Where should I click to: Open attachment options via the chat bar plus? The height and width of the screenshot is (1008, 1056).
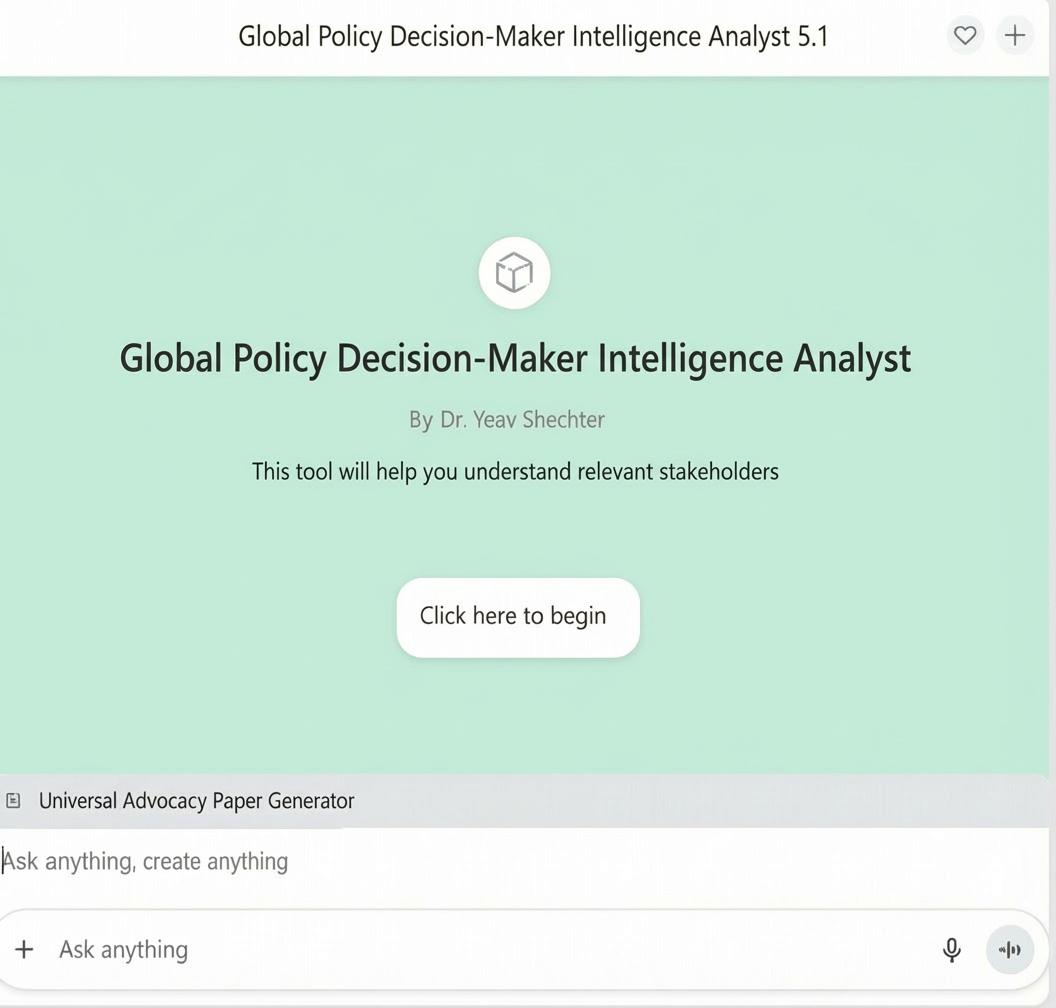tap(24, 950)
